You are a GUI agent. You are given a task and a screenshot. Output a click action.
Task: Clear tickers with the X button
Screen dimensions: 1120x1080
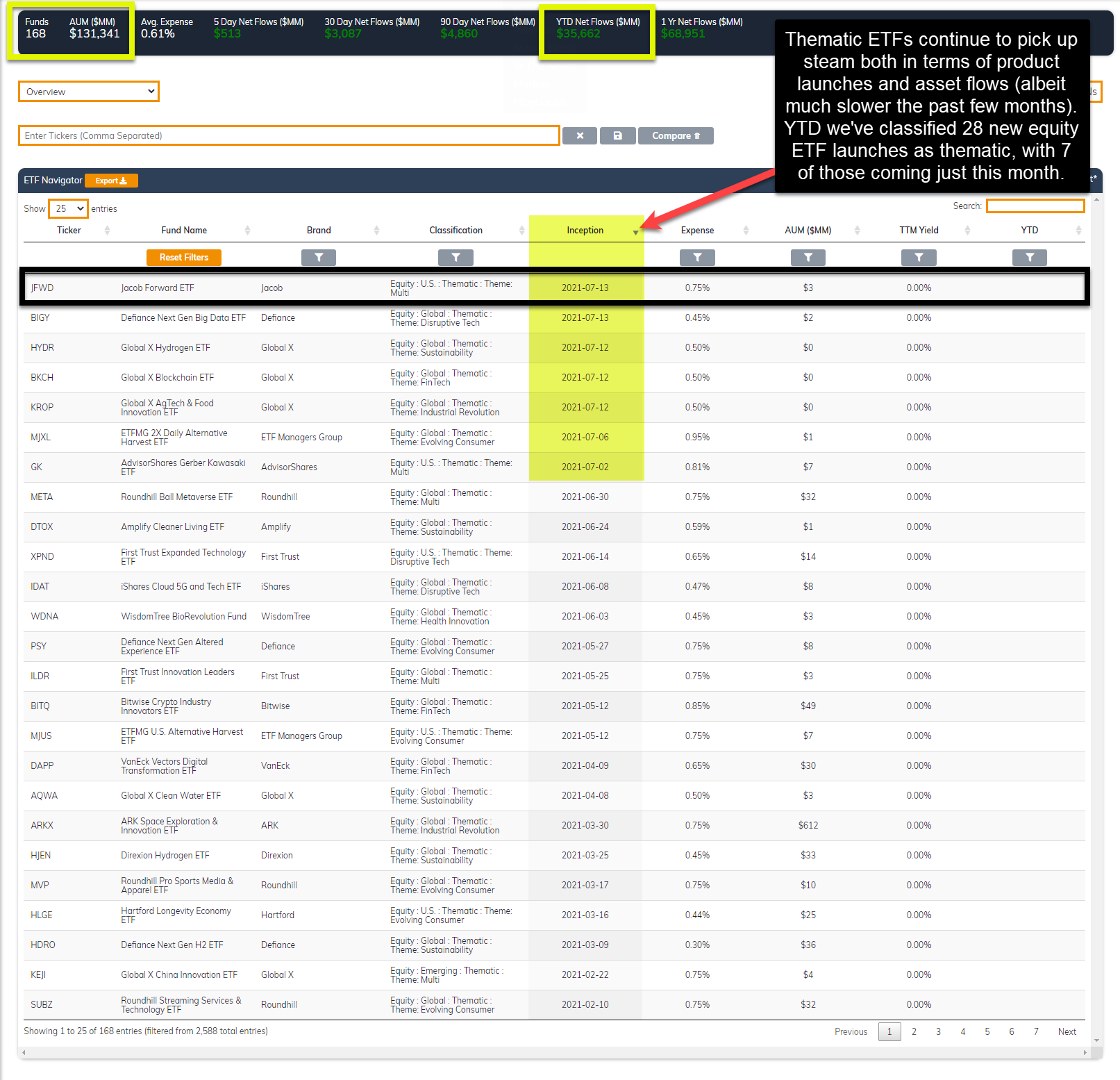click(x=580, y=136)
